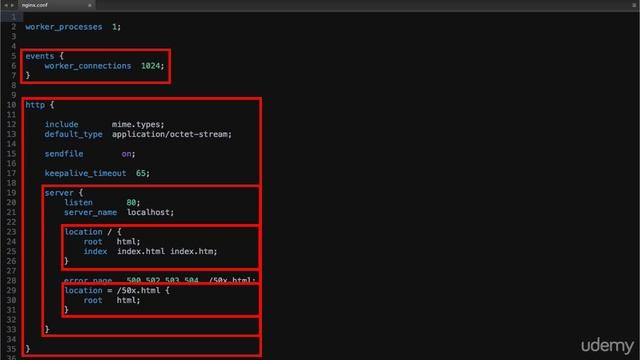Click line number 19 in the gutter
Screen dimensions: 640x360
pyautogui.click(x=11, y=193)
